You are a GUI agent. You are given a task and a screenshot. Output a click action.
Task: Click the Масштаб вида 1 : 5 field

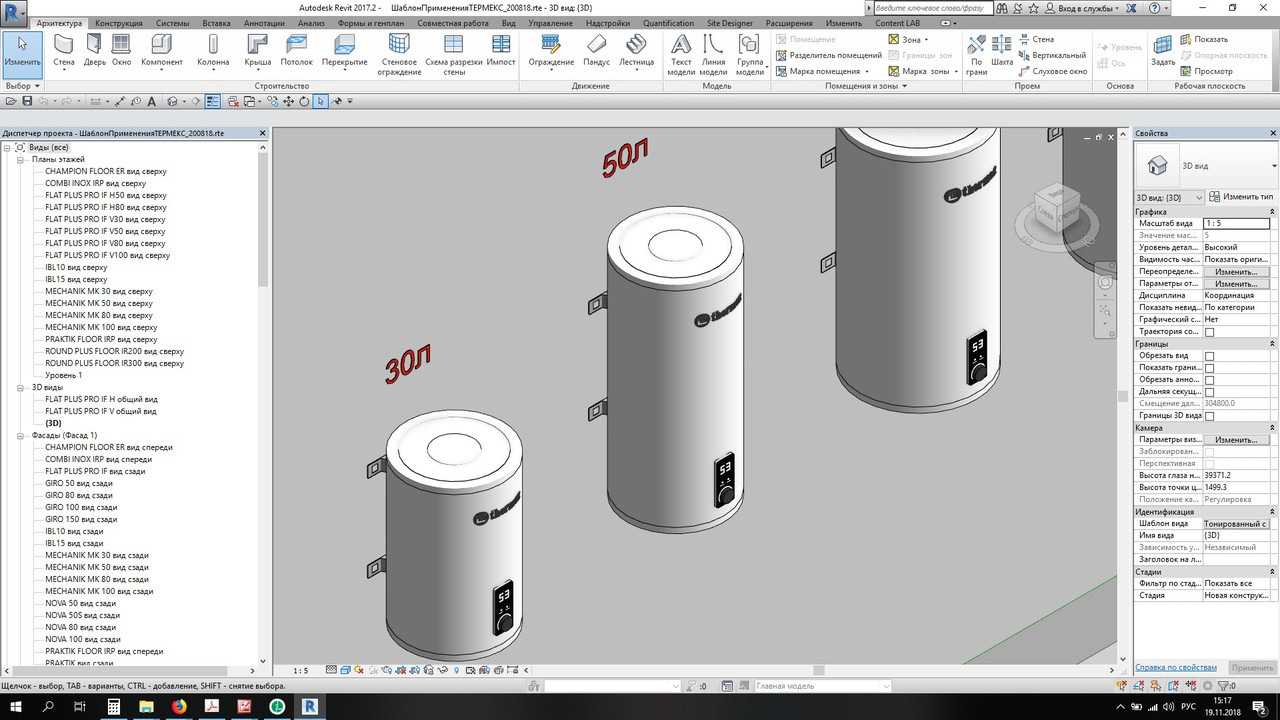[1237, 224]
